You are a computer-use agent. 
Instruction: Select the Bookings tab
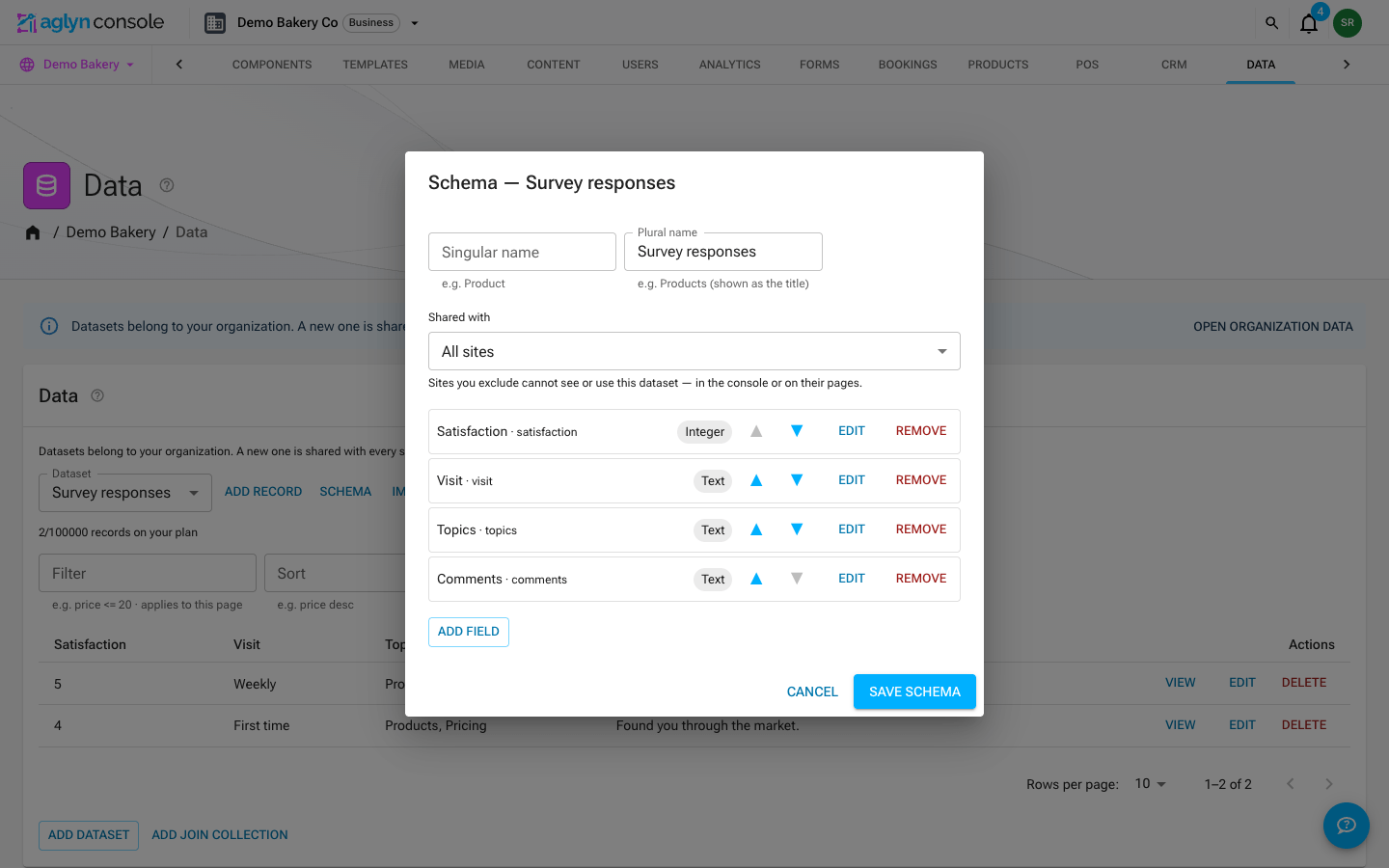908,65
